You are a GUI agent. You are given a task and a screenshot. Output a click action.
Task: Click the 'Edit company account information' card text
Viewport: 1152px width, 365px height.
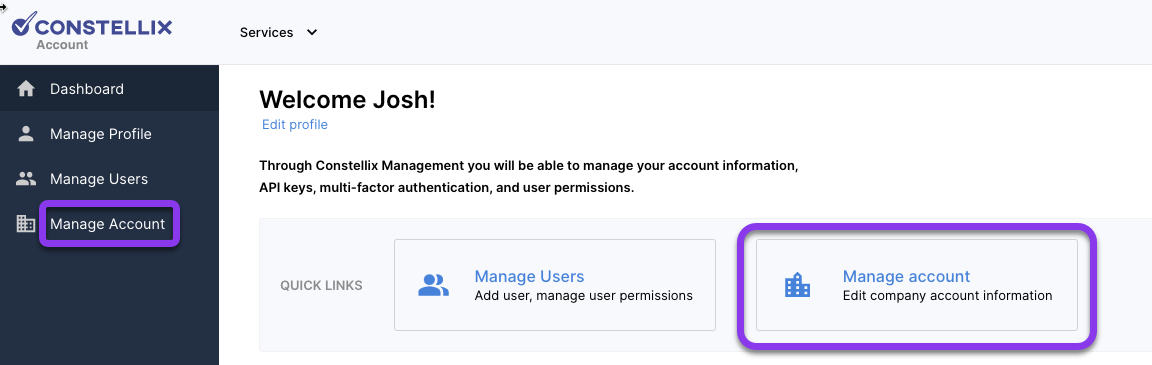[947, 296]
